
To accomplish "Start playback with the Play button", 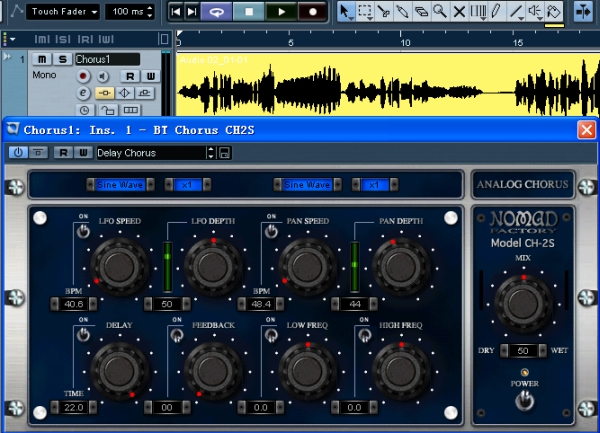I will (x=281, y=12).
